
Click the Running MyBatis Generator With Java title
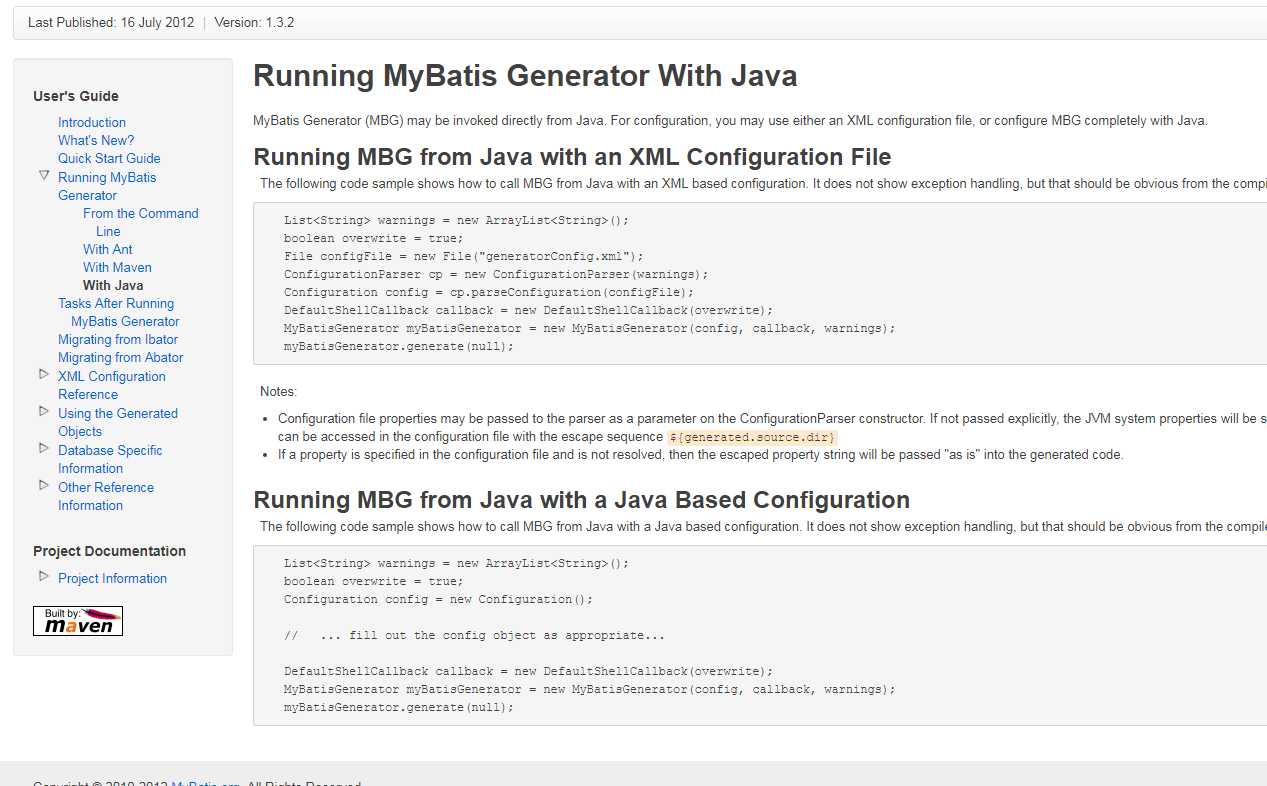click(x=525, y=76)
